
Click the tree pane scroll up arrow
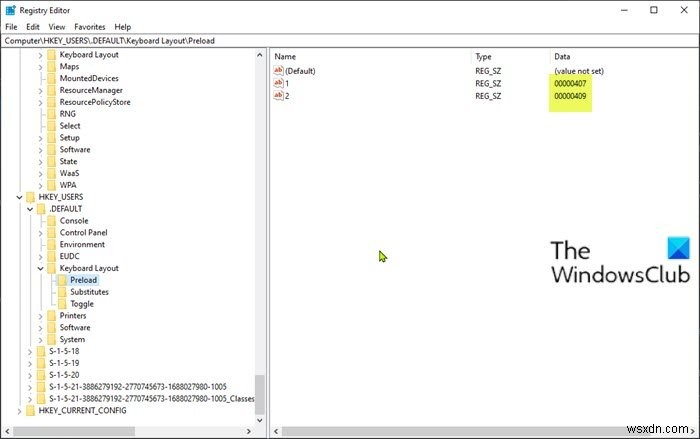click(260, 55)
